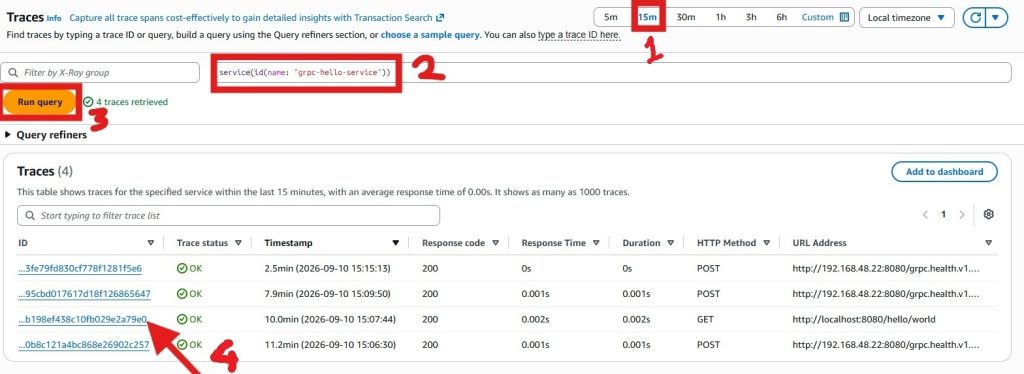Open trace ending in 3fe79fd830cf778f1281f5e6

(x=80, y=268)
